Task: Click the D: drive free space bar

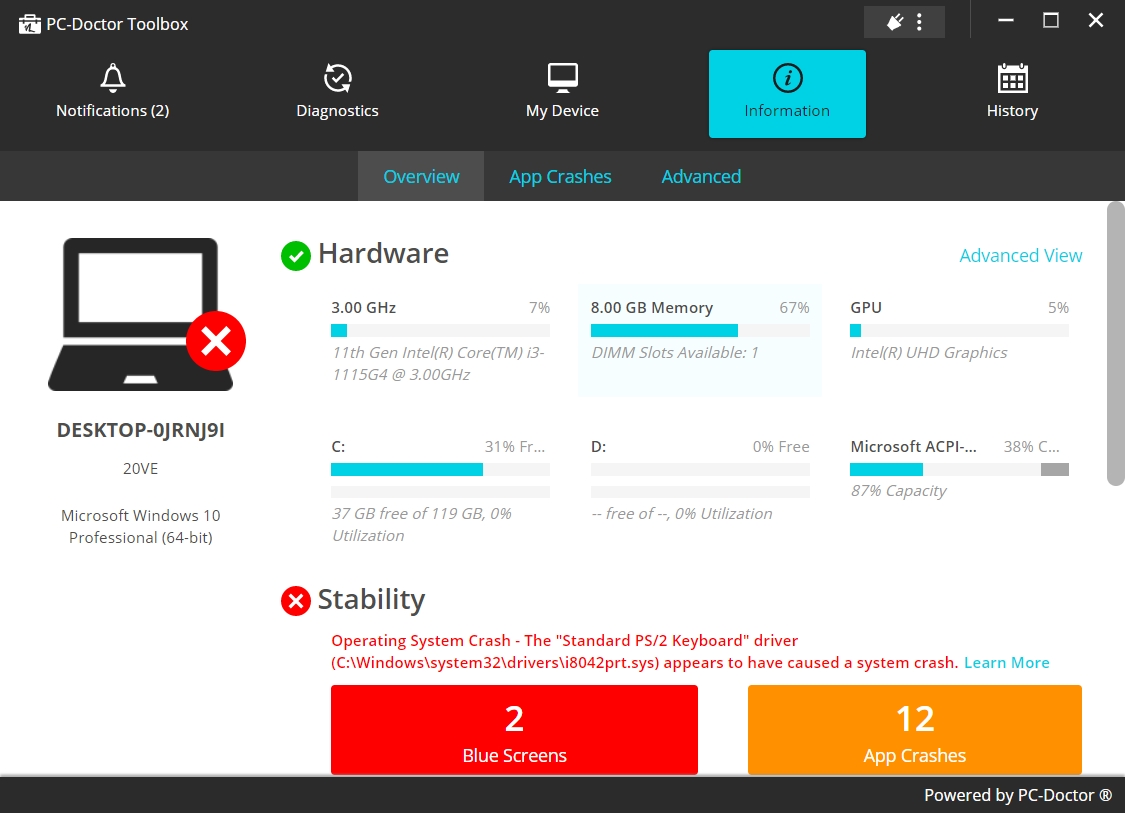Action: (x=700, y=469)
